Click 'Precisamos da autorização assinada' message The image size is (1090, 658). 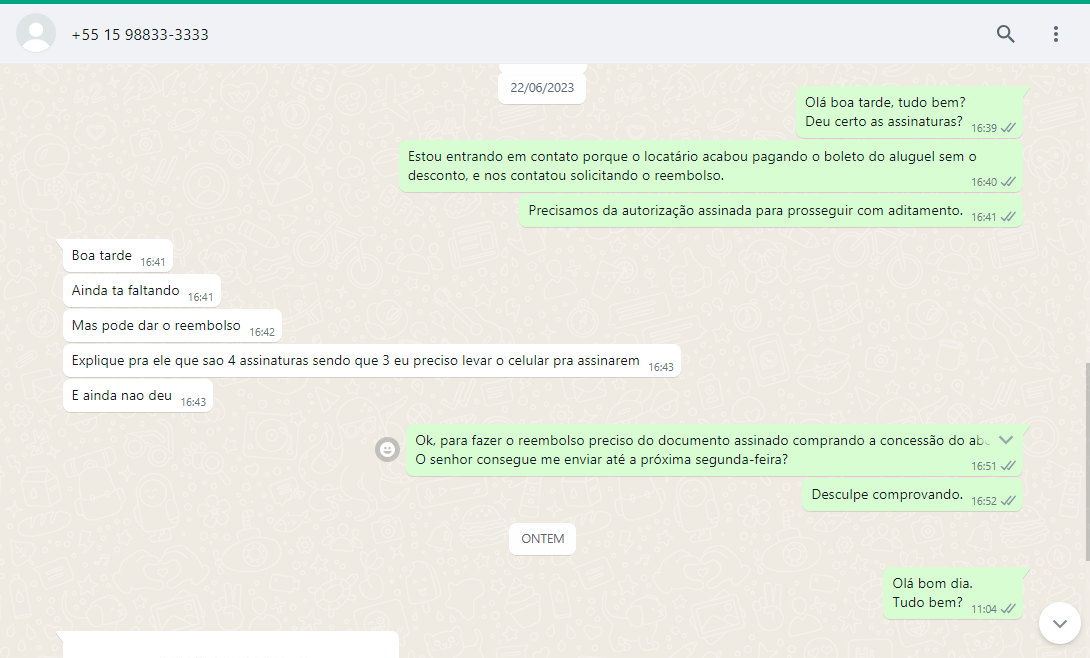(x=745, y=211)
